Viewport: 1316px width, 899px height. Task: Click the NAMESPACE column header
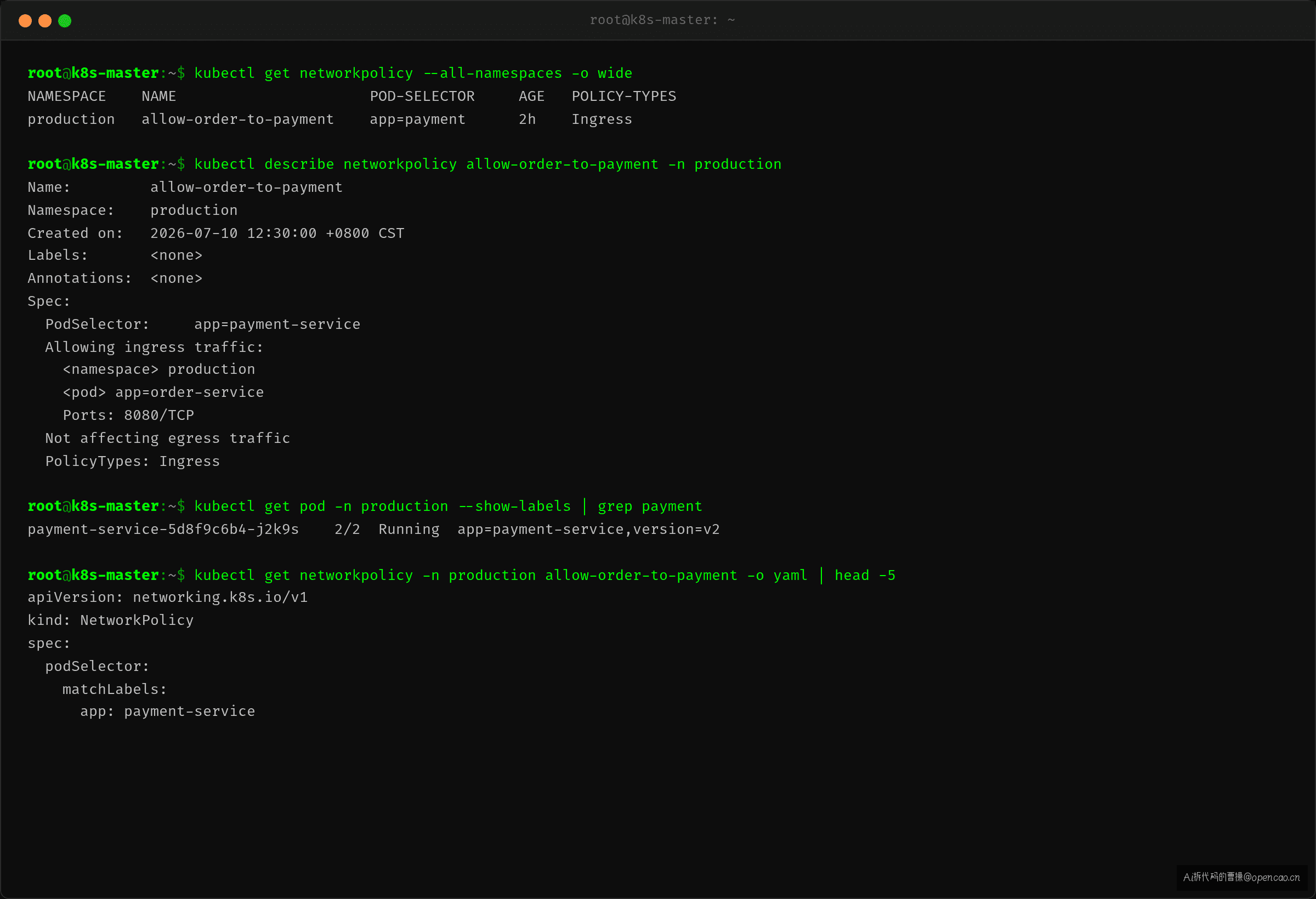66,96
